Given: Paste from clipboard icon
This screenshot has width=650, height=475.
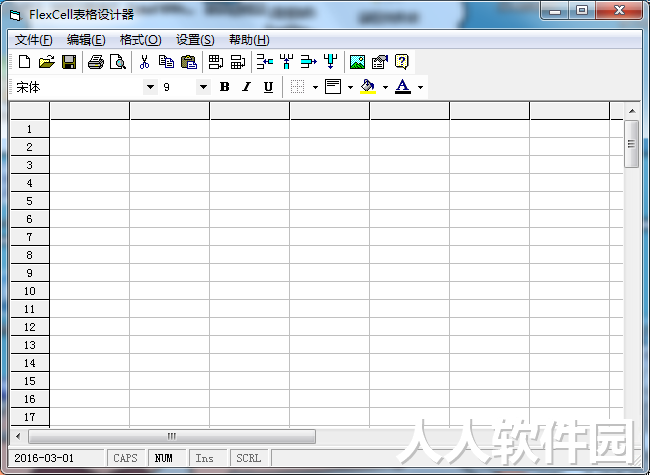Looking at the screenshot, I should pyautogui.click(x=189, y=62).
